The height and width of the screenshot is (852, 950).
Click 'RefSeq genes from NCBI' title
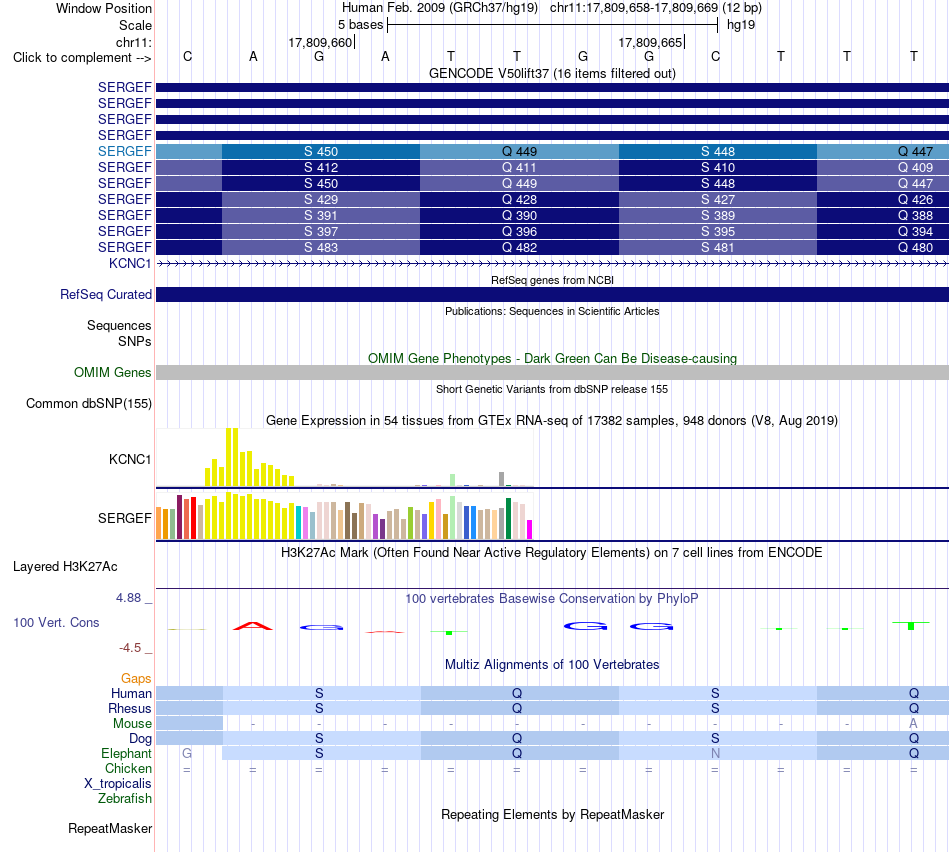point(552,280)
